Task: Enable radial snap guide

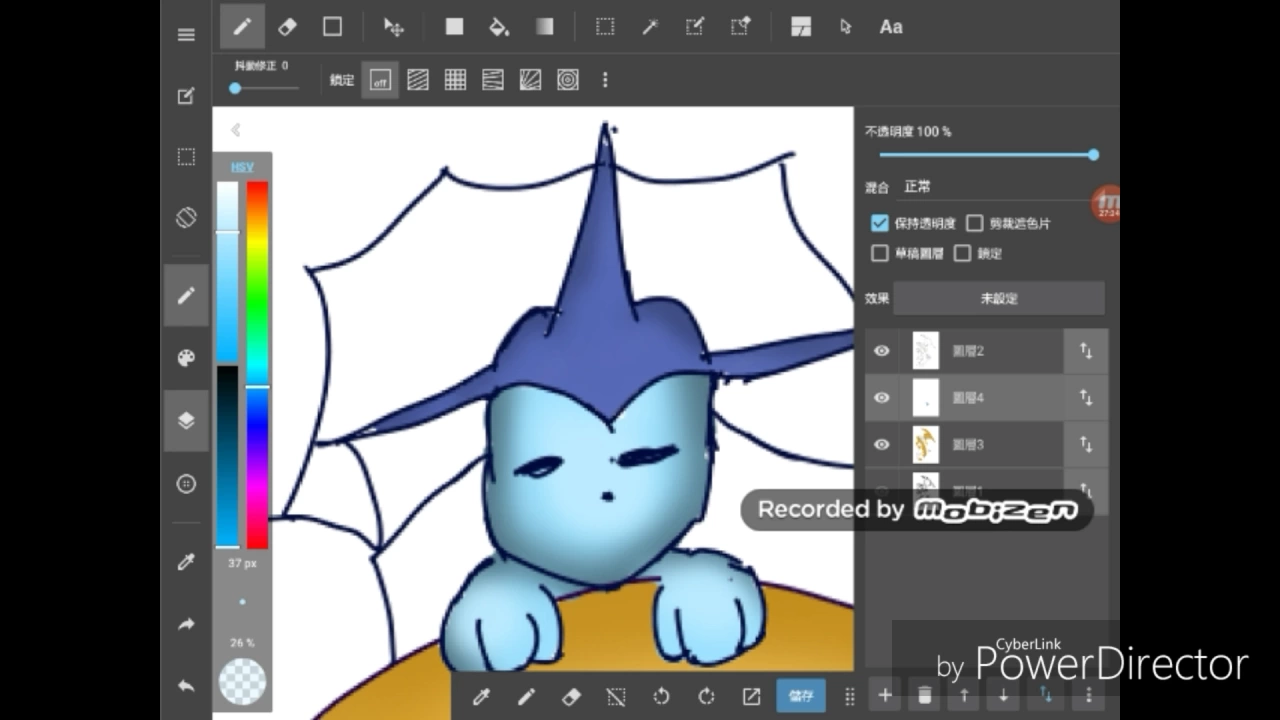Action: (x=530, y=80)
